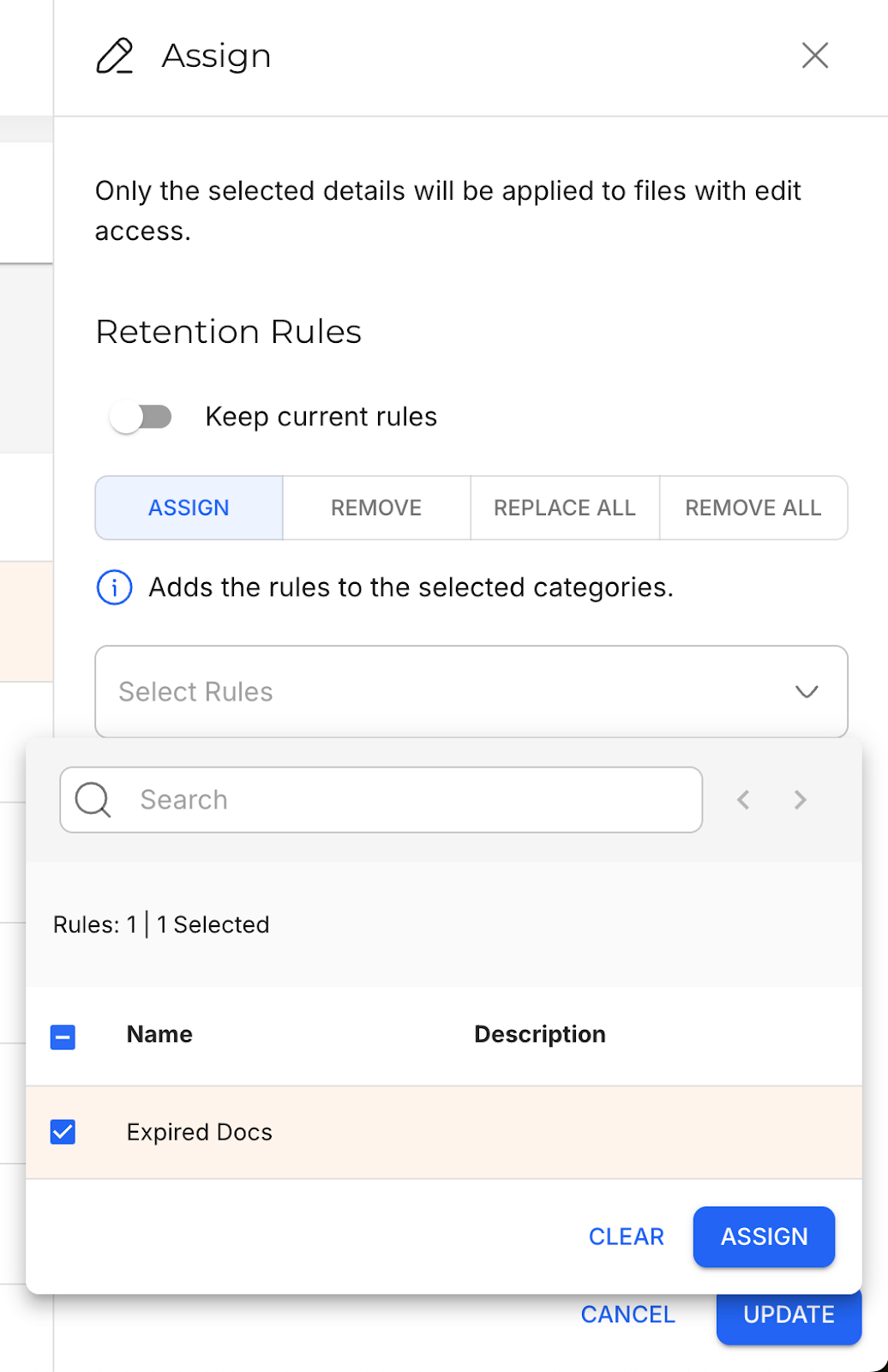Click the Name column header

[159, 1034]
